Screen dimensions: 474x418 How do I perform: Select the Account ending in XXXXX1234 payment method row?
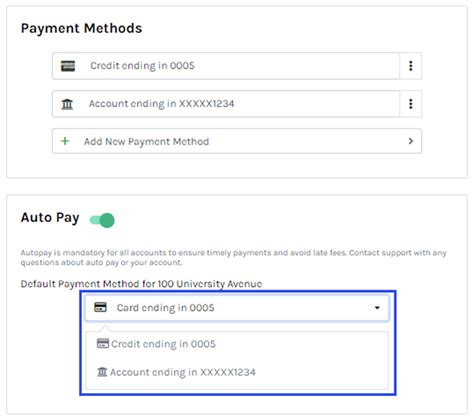[x=226, y=104]
